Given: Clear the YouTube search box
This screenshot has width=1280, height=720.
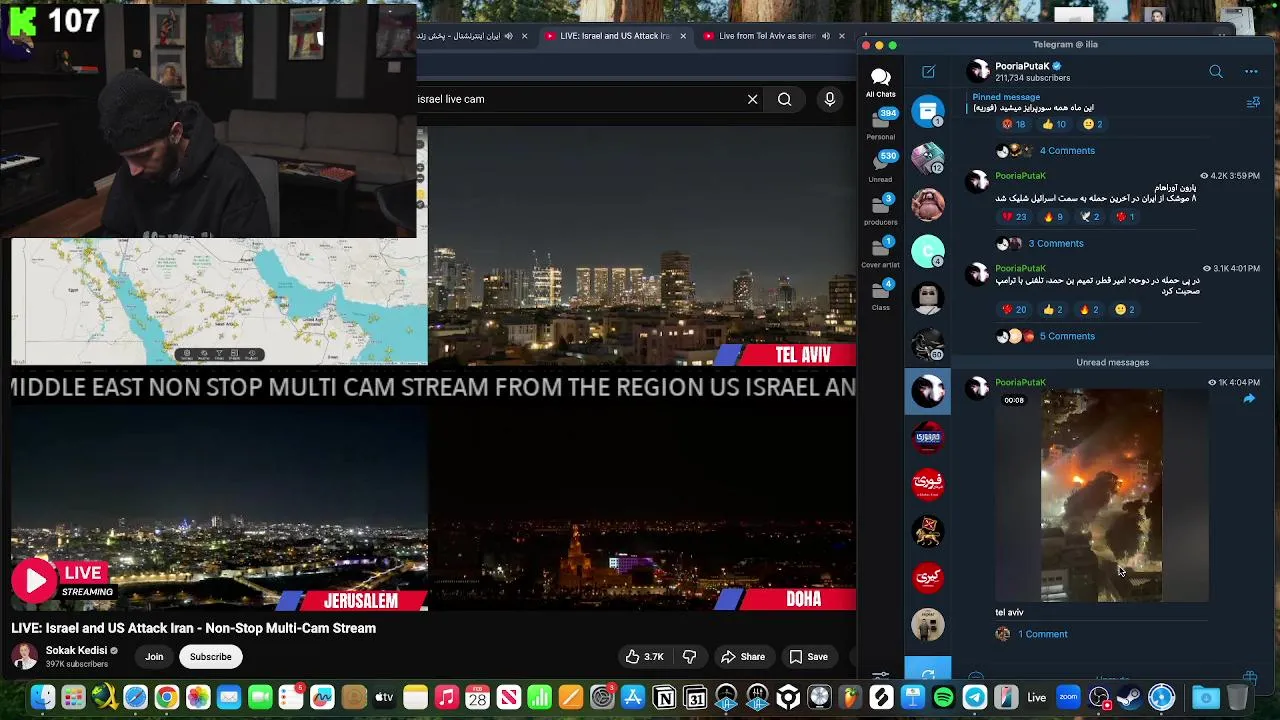Looking at the screenshot, I should point(753,99).
